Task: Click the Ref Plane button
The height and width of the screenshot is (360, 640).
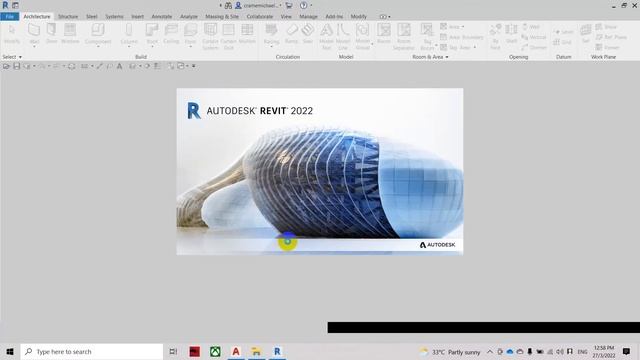Action: click(x=611, y=37)
